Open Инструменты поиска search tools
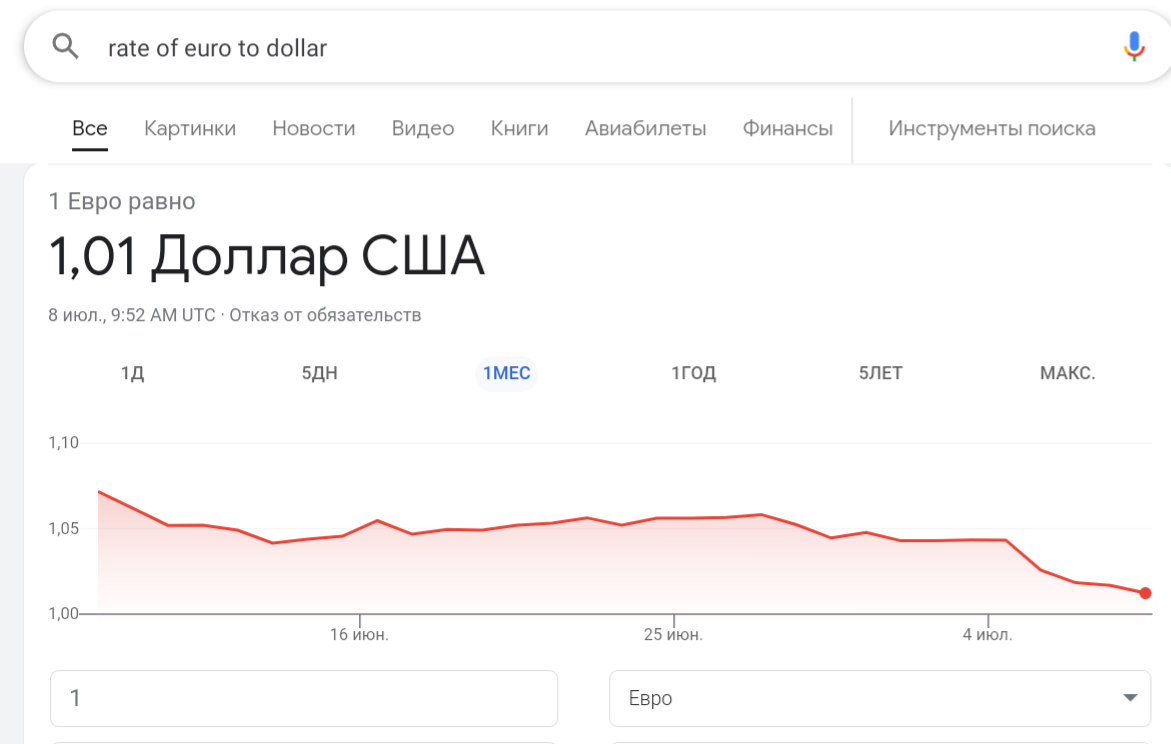The image size is (1171, 744). [991, 128]
